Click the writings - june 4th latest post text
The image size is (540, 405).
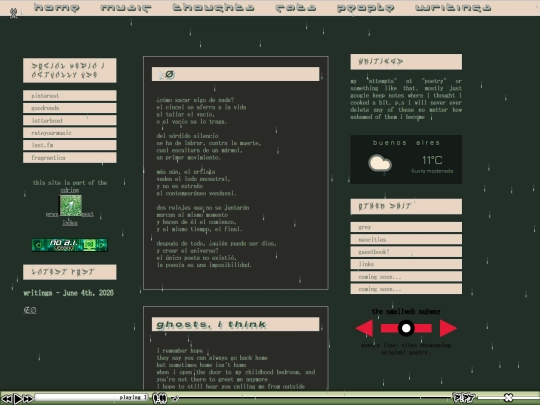click(x=69, y=293)
